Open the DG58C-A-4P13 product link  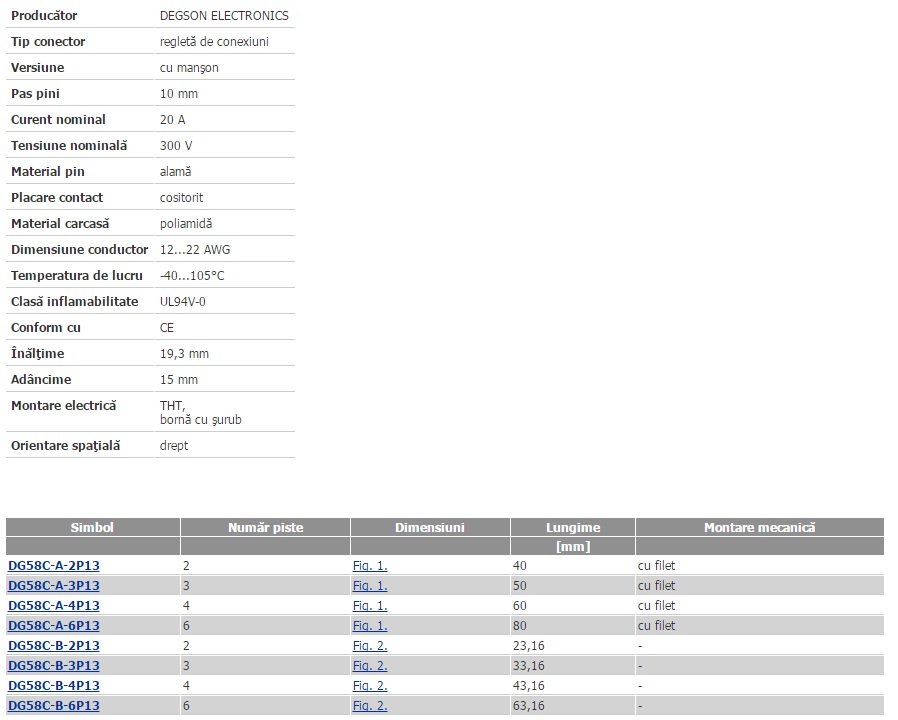pos(54,606)
